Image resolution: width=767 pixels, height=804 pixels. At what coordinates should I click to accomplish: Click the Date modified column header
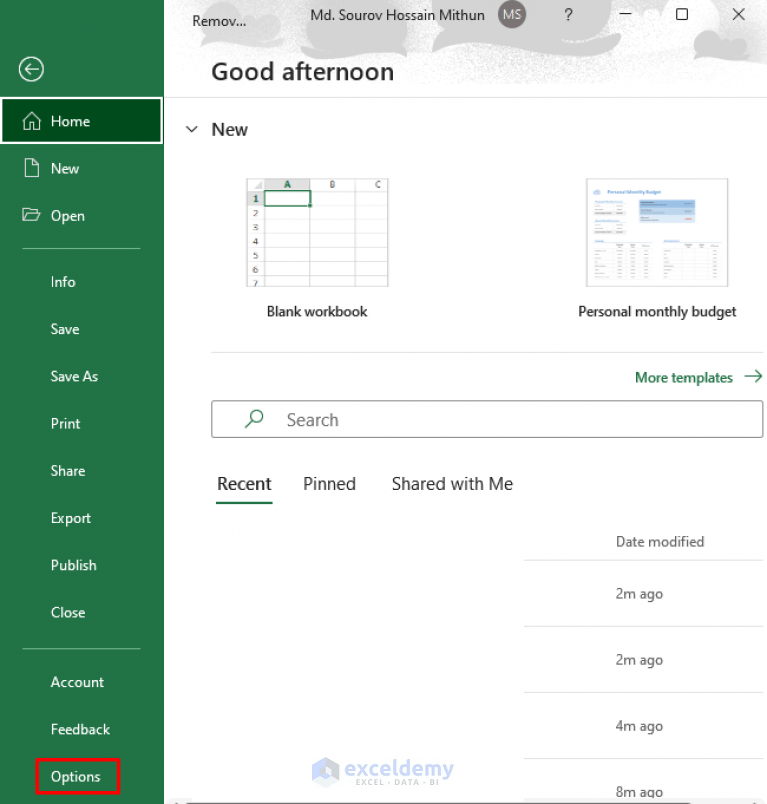coord(660,541)
